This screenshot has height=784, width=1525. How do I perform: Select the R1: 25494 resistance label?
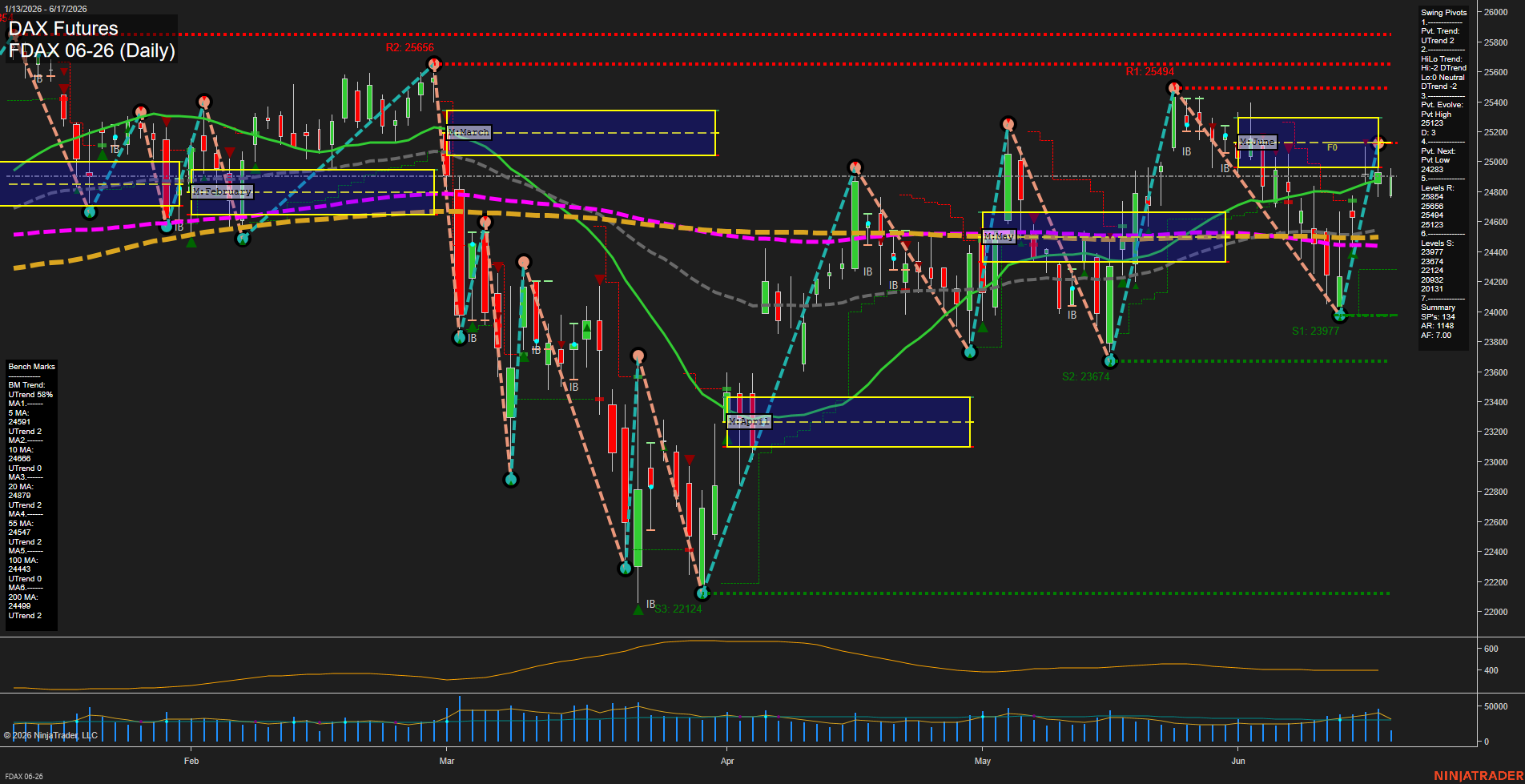[1150, 71]
